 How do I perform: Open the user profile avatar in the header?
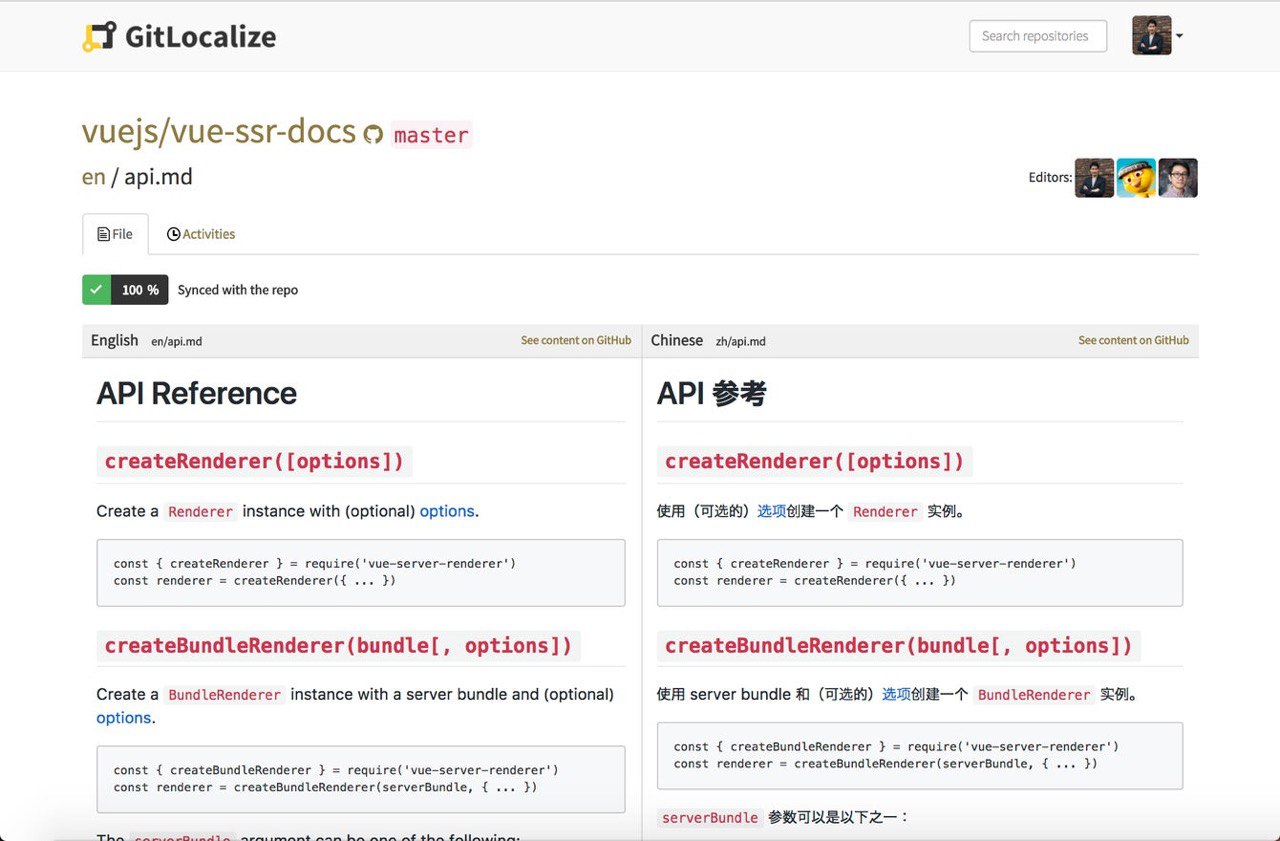click(1152, 36)
